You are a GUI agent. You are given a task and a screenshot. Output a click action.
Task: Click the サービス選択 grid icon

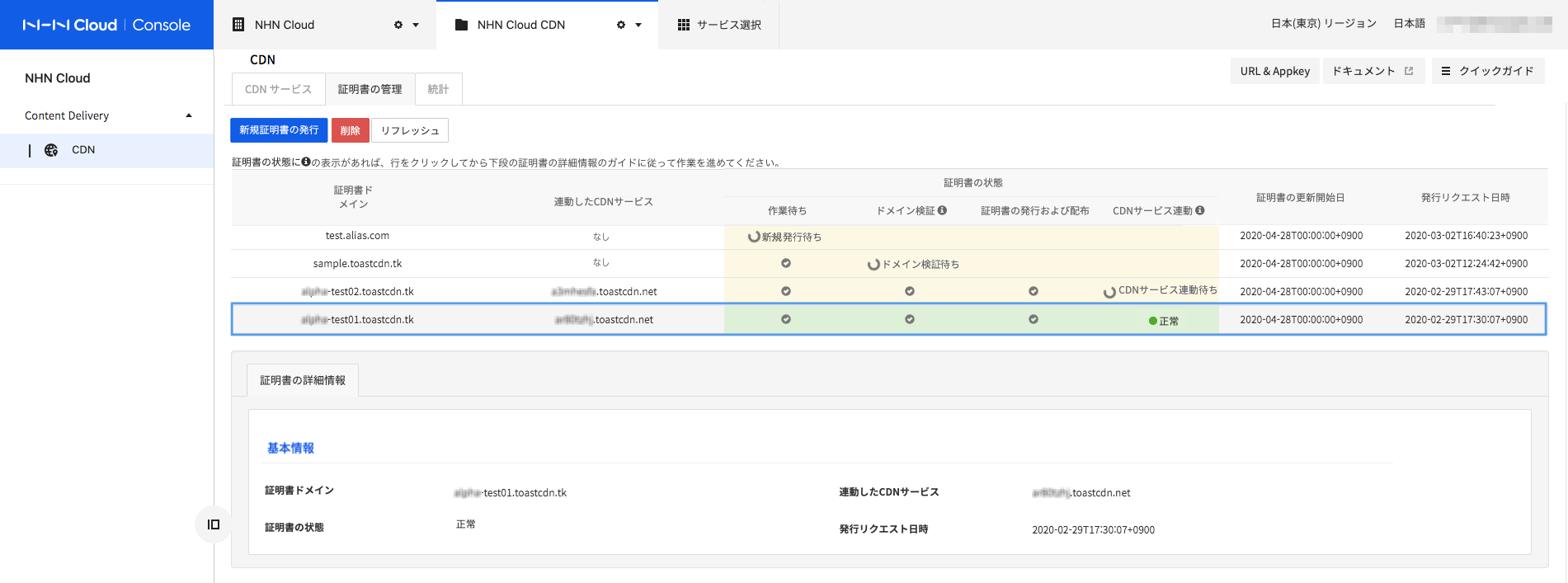[683, 25]
